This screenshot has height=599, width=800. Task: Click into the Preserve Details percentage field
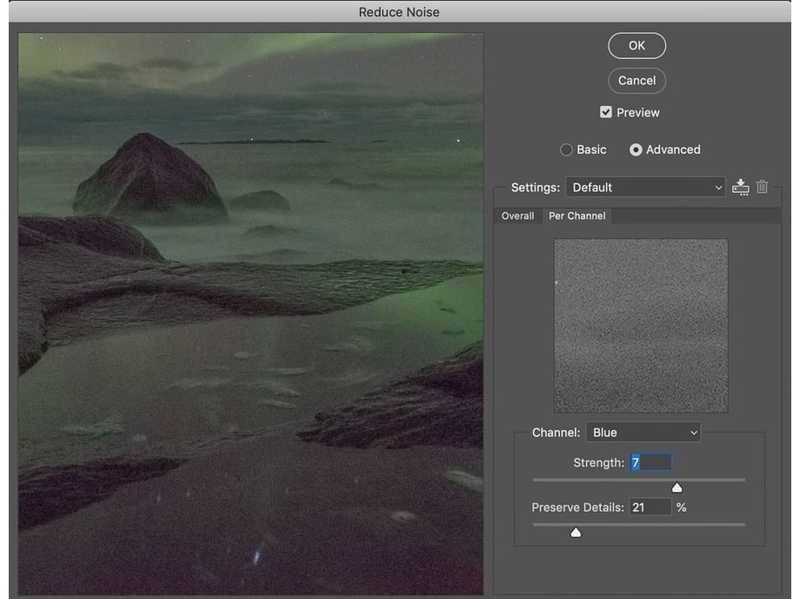(650, 508)
